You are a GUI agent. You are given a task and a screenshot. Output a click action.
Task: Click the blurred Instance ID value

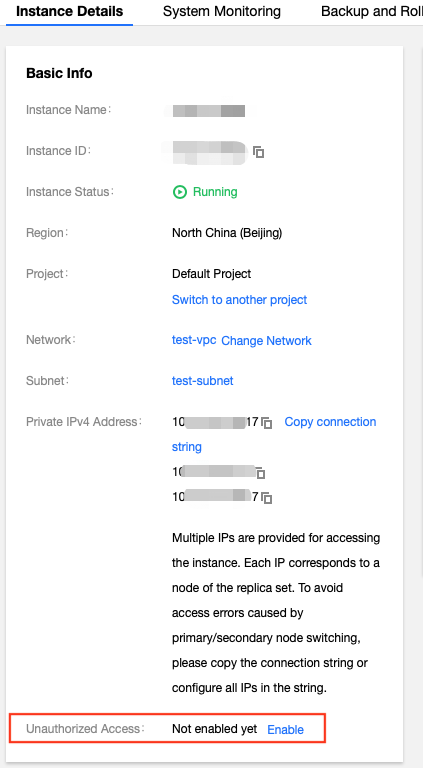click(206, 152)
